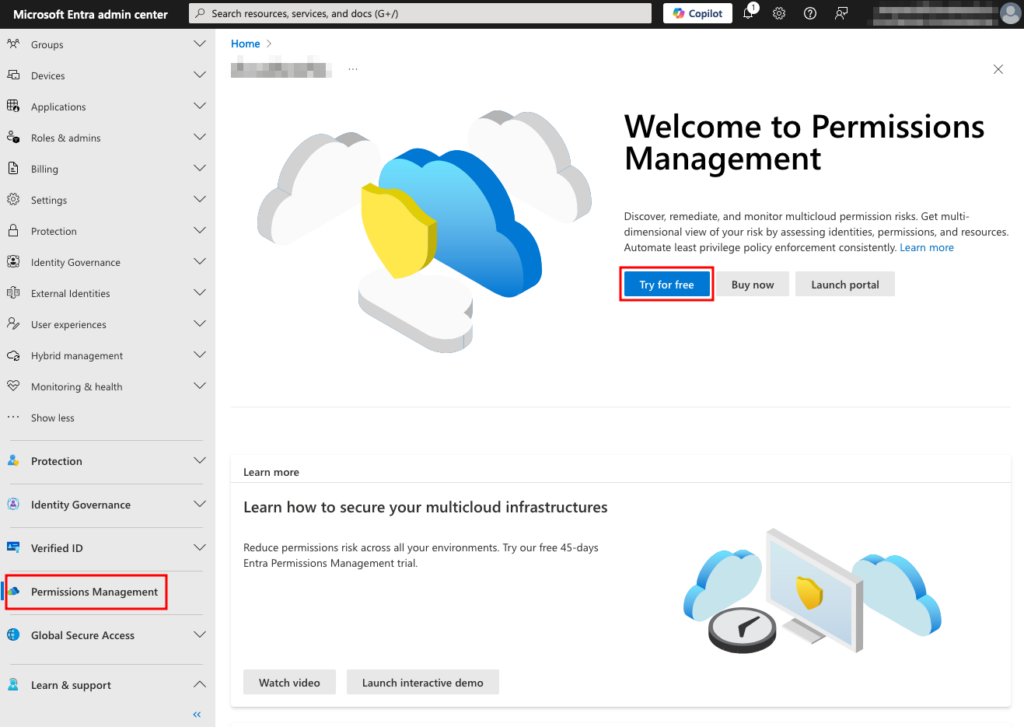Screen dimensions: 1024x727
Task: Click the Buy now button
Action: 752,284
